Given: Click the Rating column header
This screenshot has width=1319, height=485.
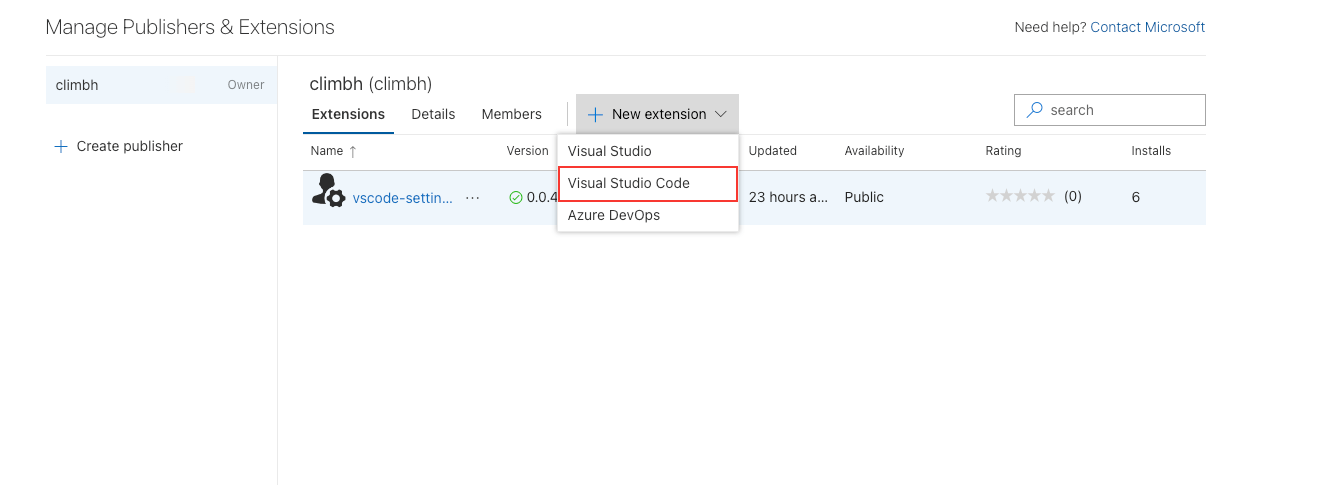Looking at the screenshot, I should point(1003,151).
